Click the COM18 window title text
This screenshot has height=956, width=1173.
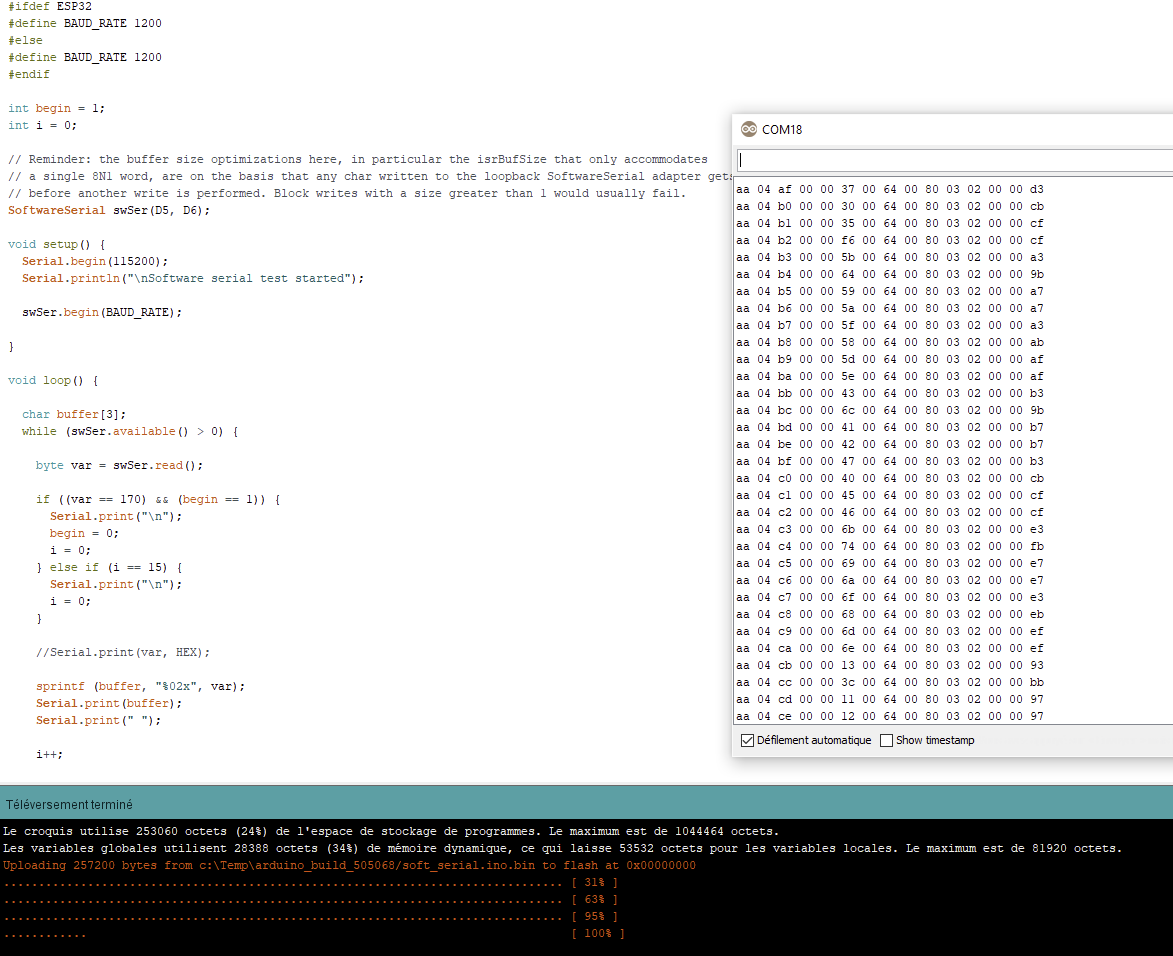coord(782,129)
